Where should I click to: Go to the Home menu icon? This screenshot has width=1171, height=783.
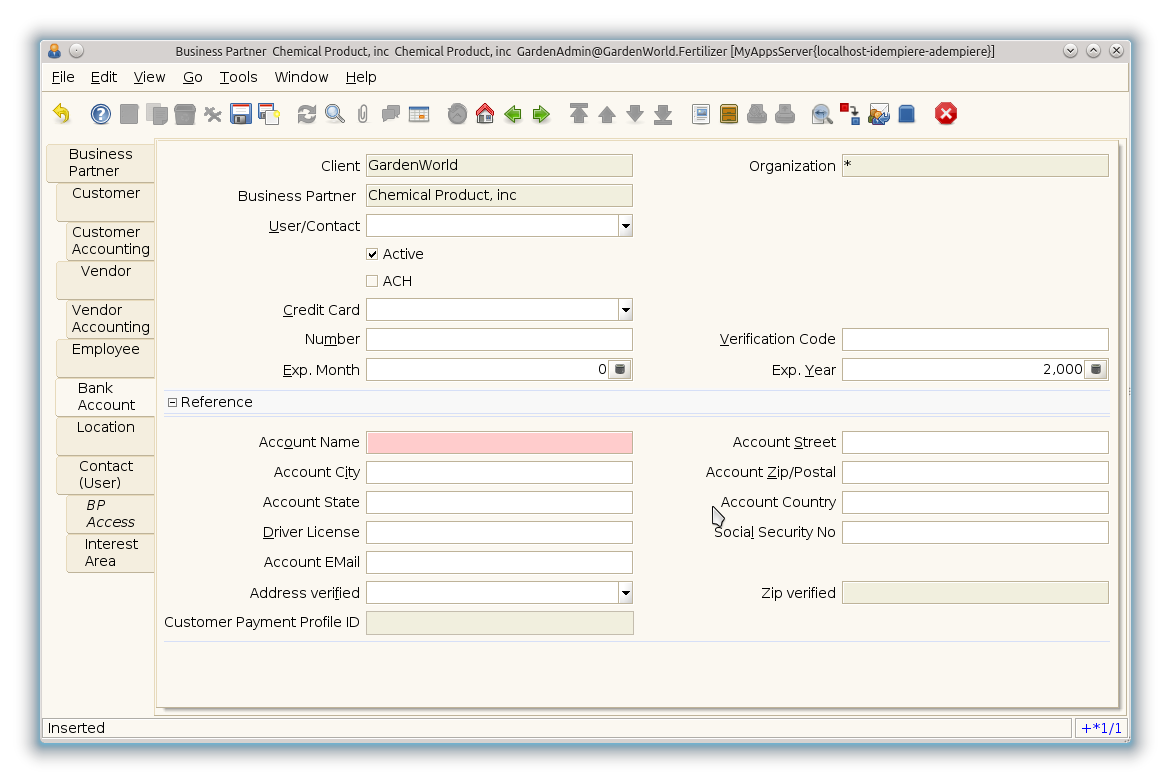tap(485, 114)
